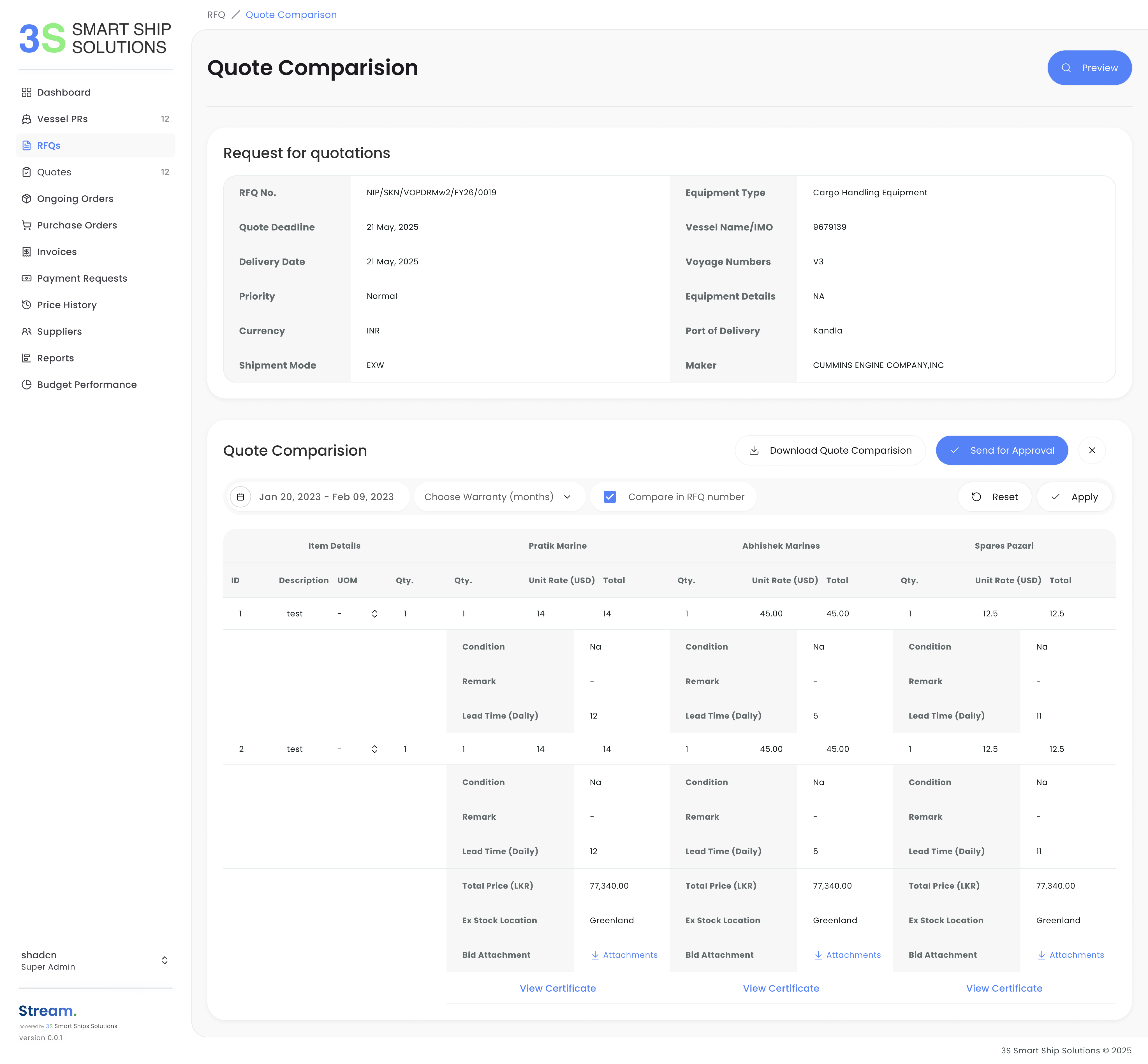Click the Purchase Orders cart icon
Image resolution: width=1148 pixels, height=1064 pixels.
[x=26, y=225]
